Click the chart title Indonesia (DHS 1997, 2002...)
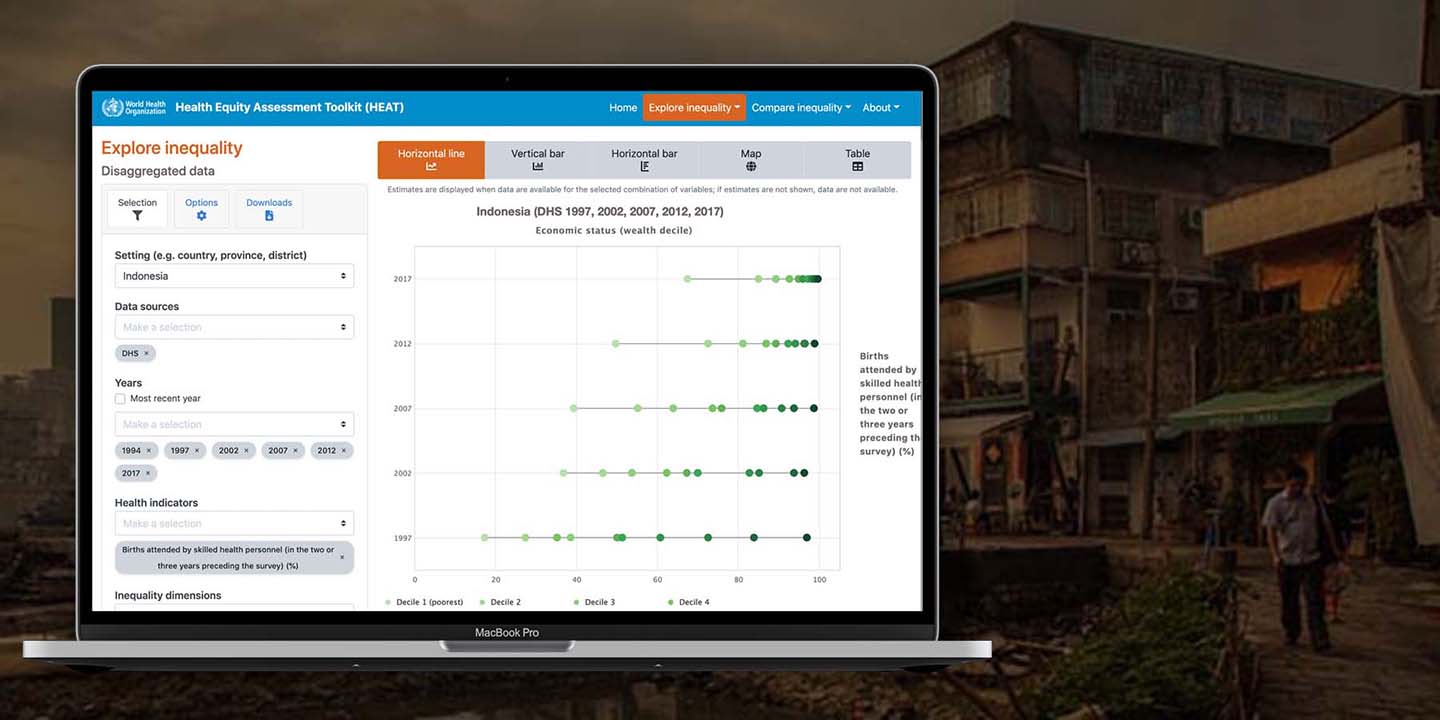Viewport: 1440px width, 720px height. click(600, 212)
